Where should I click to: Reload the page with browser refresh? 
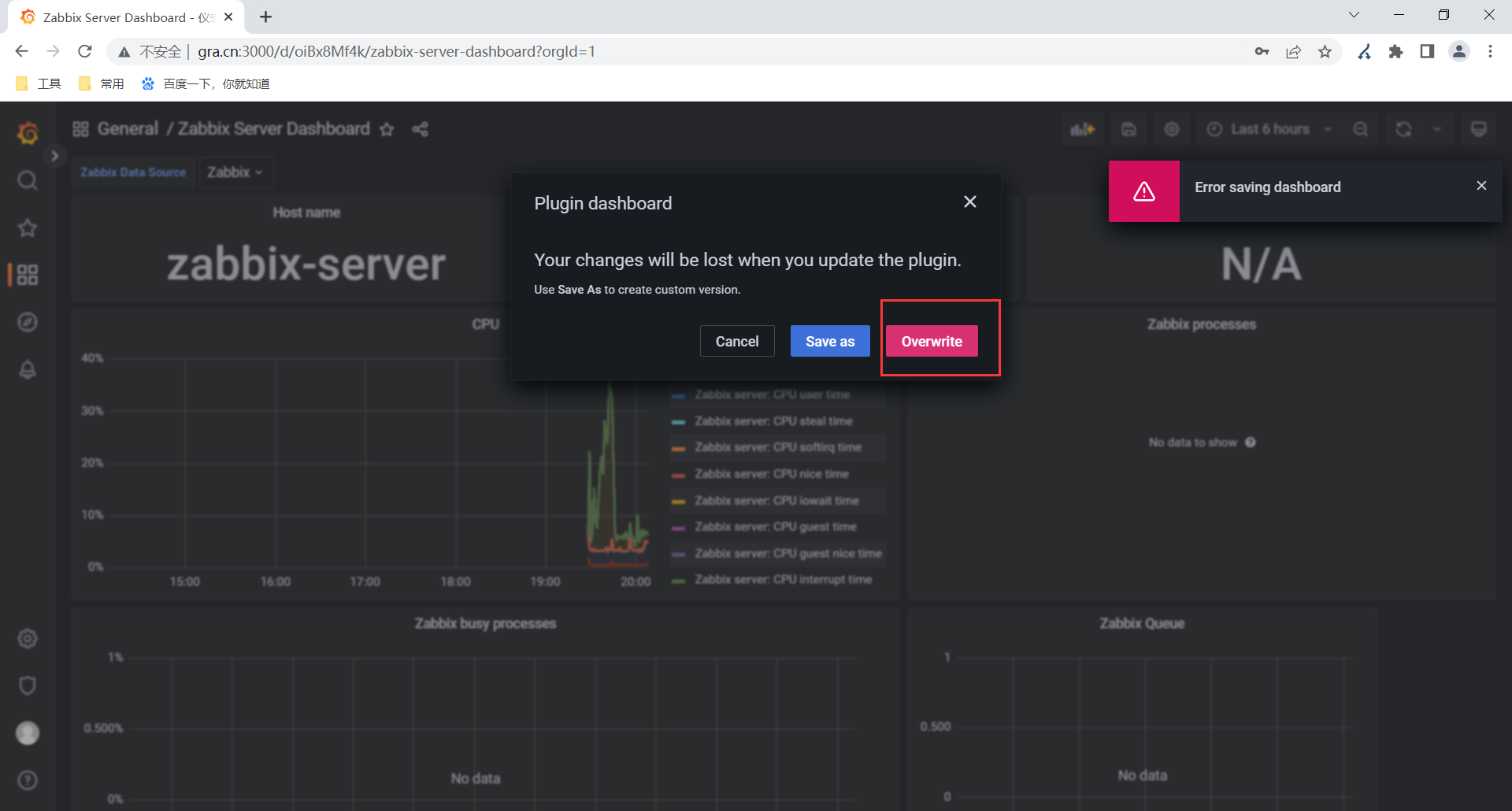(x=85, y=51)
